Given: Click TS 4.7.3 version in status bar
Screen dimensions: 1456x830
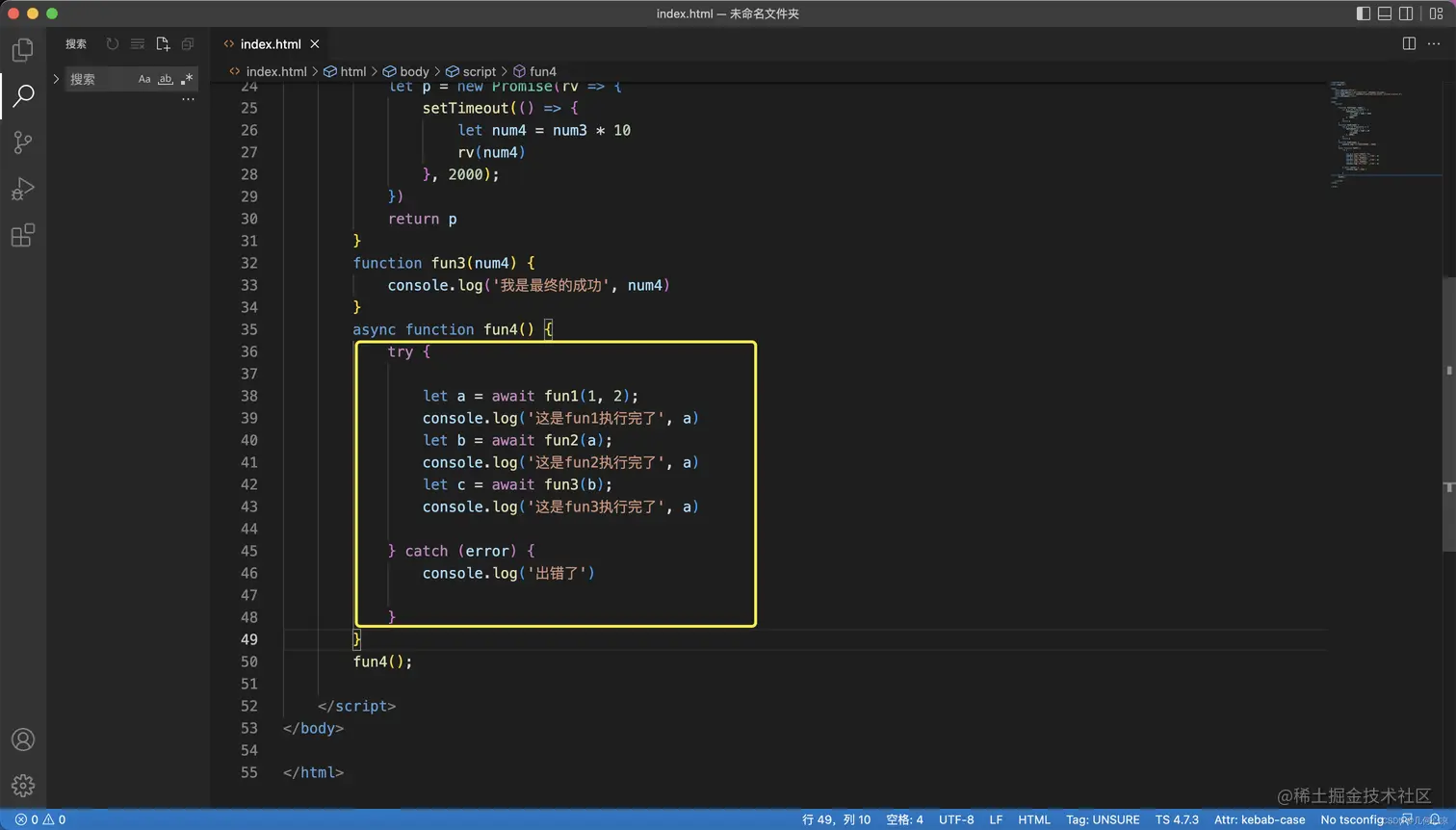Looking at the screenshot, I should click(x=1177, y=819).
